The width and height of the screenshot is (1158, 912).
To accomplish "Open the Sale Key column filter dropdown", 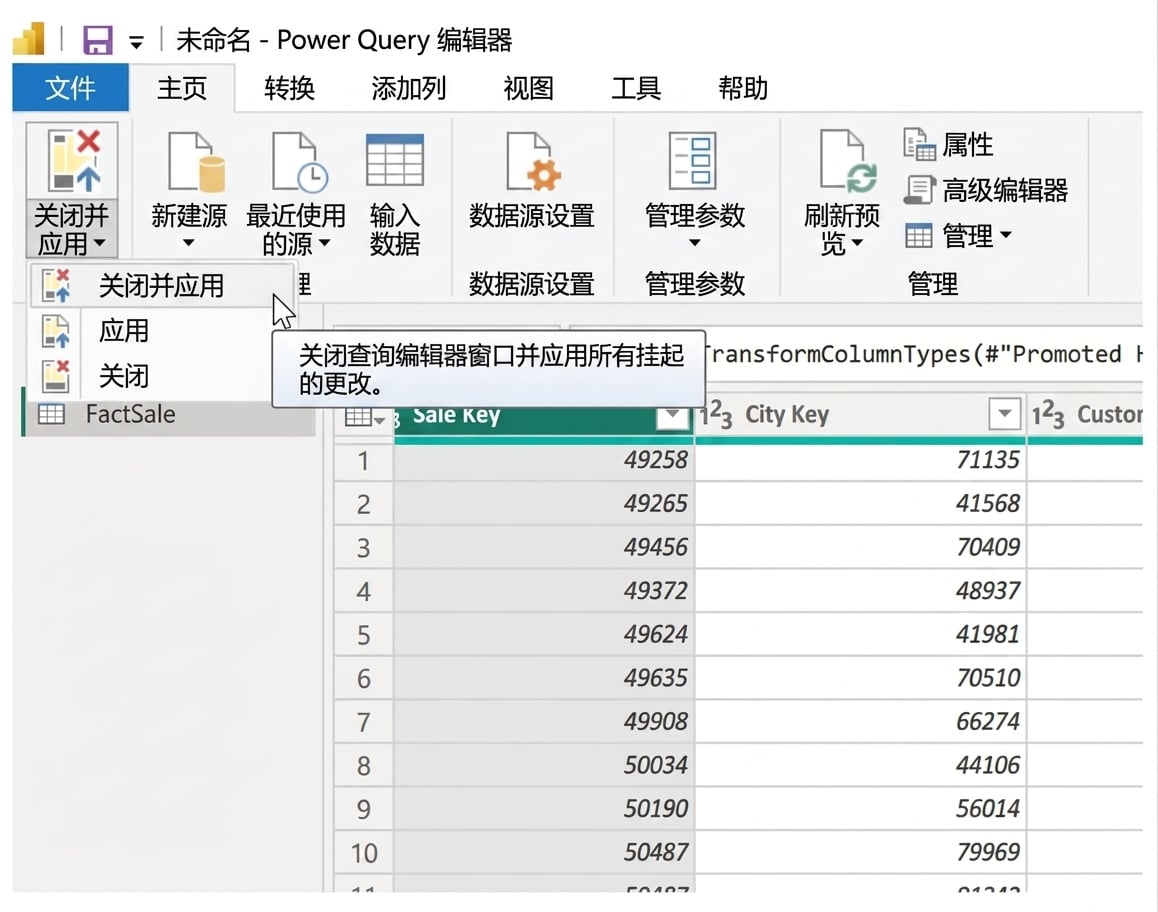I will coord(671,416).
